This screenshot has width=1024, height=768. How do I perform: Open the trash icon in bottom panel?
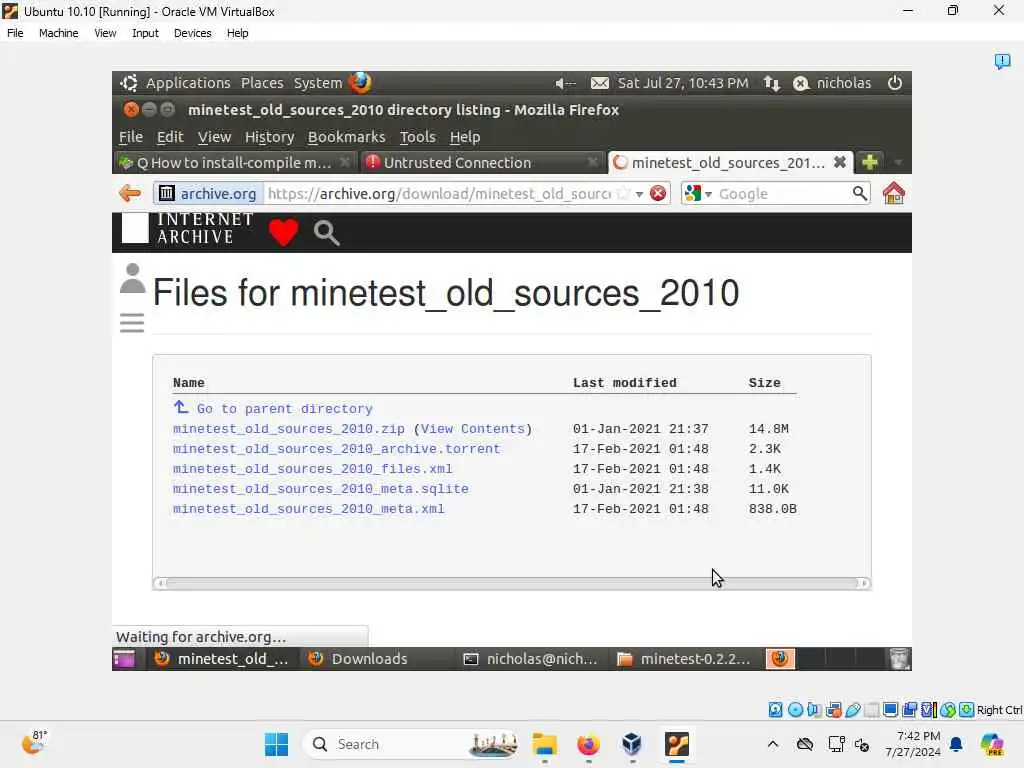(x=899, y=659)
